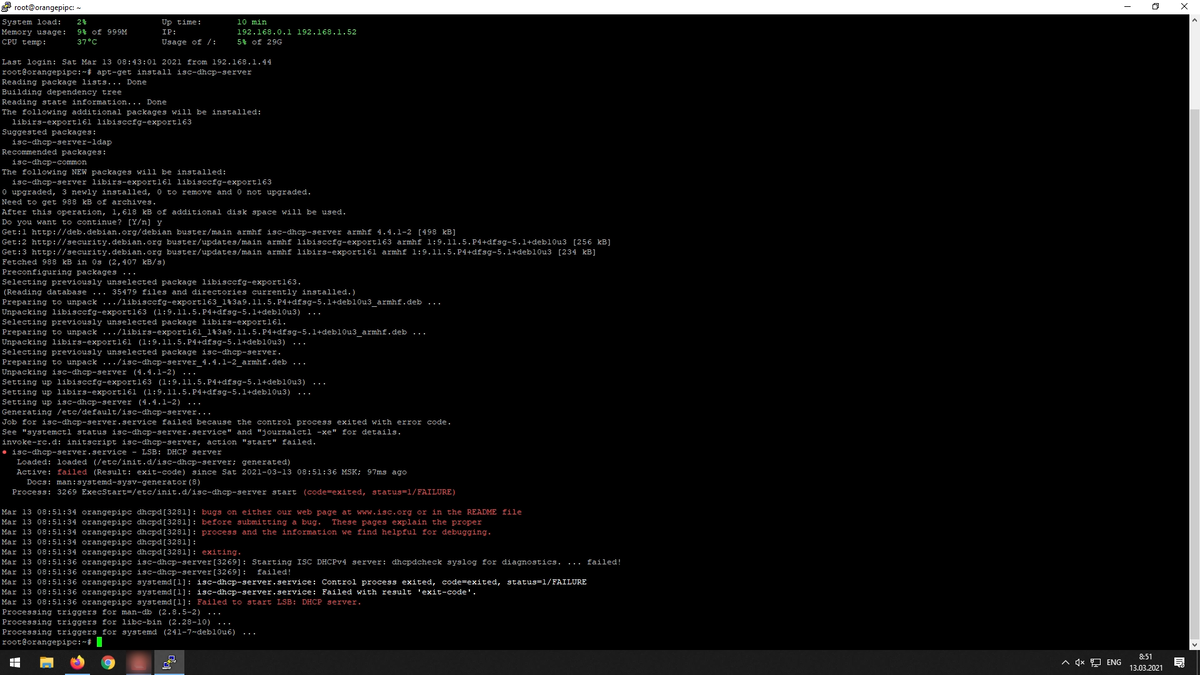1200x675 pixels.
Task: Restore down the PuTTY window
Action: tap(1156, 7)
